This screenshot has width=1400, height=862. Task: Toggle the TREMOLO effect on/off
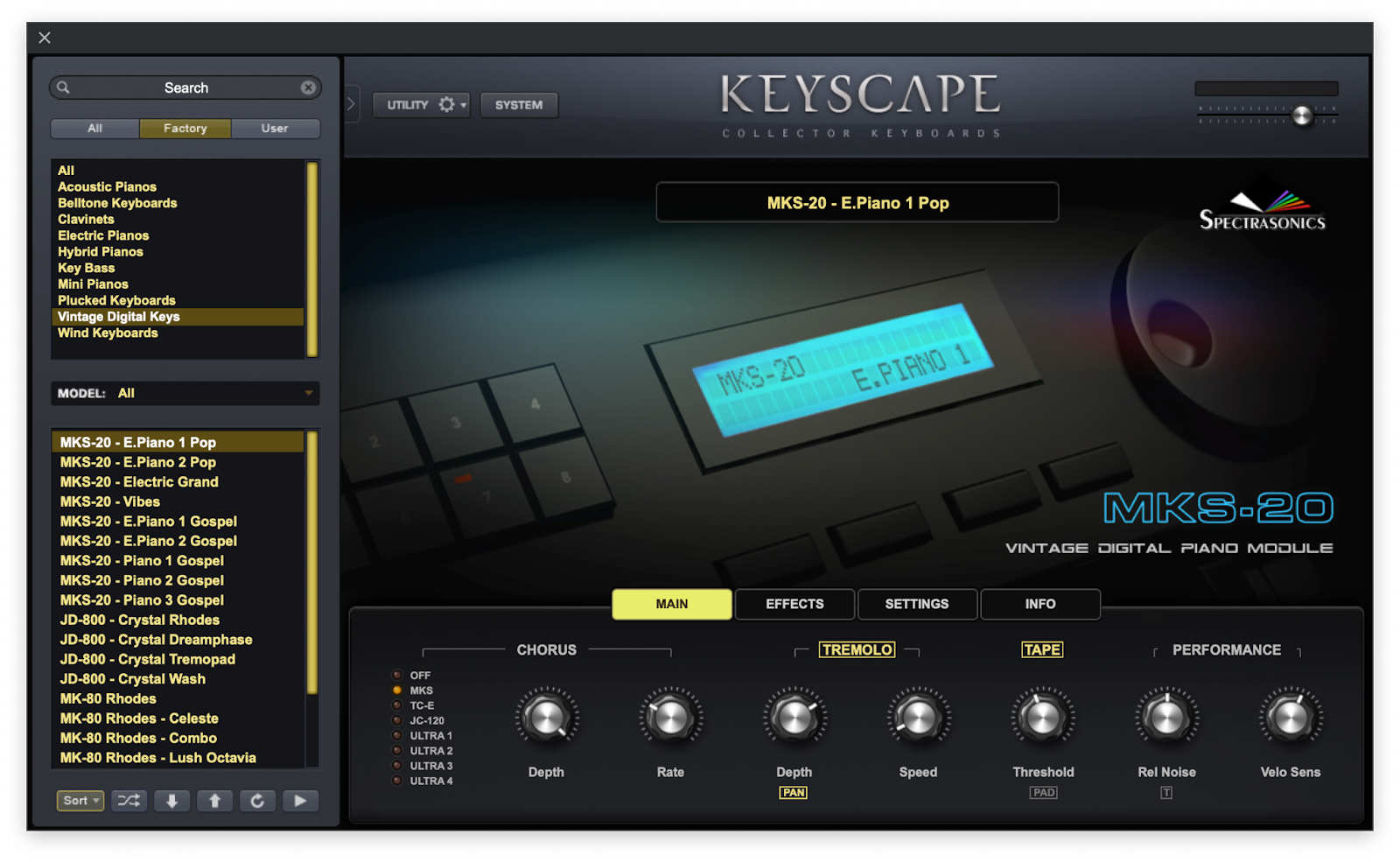pos(857,649)
